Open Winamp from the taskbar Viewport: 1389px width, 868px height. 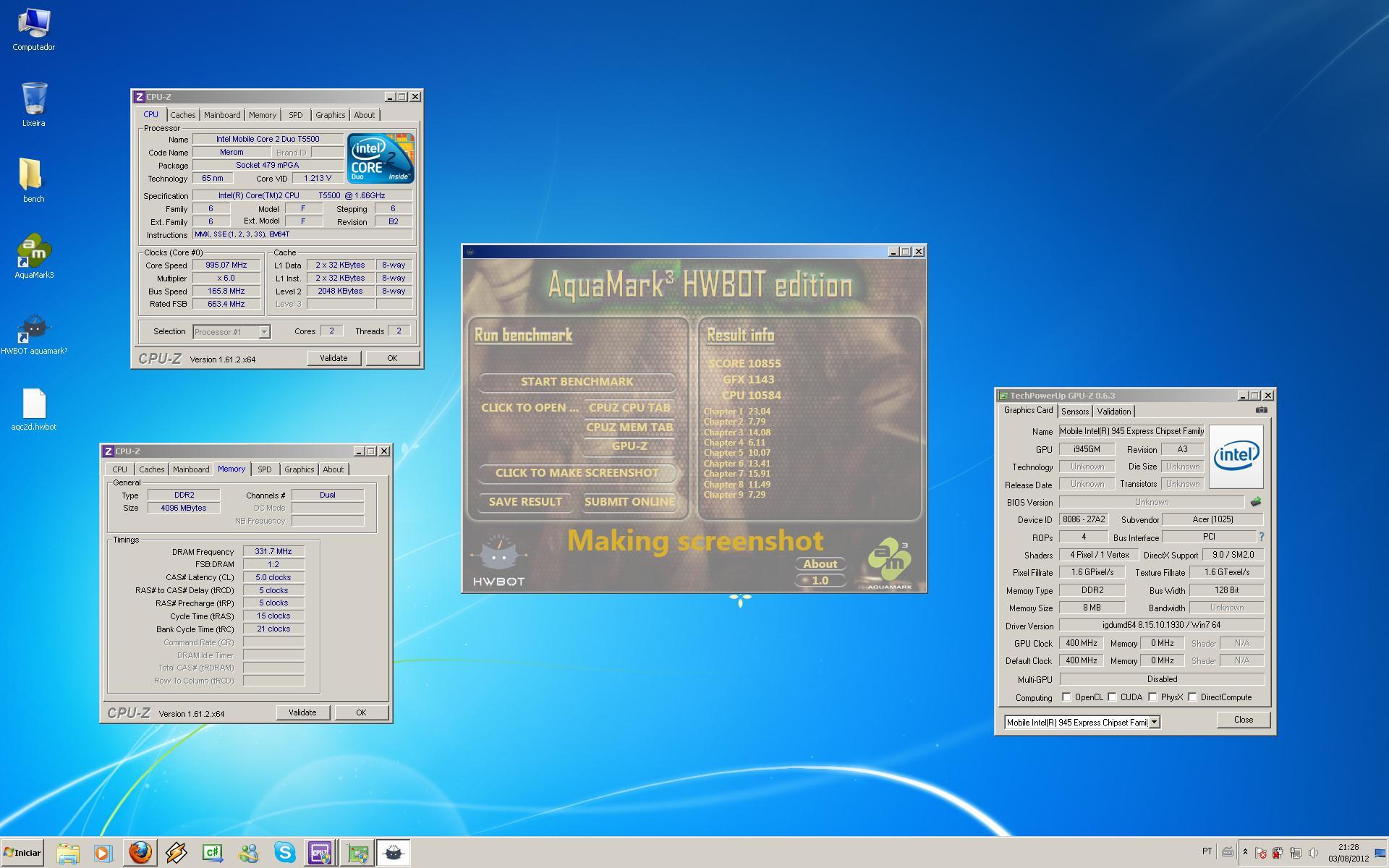coord(176,853)
